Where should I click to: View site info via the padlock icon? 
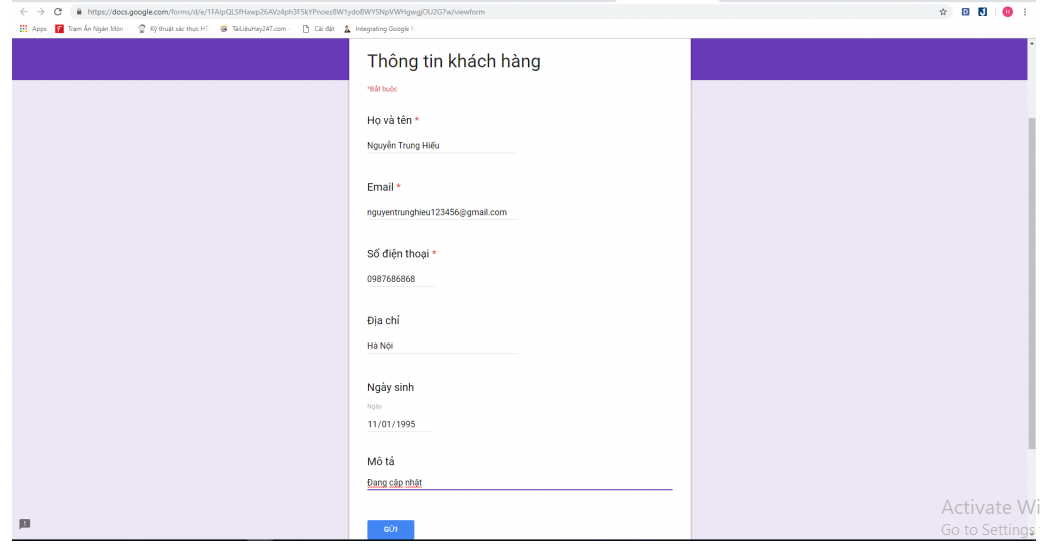[78, 12]
